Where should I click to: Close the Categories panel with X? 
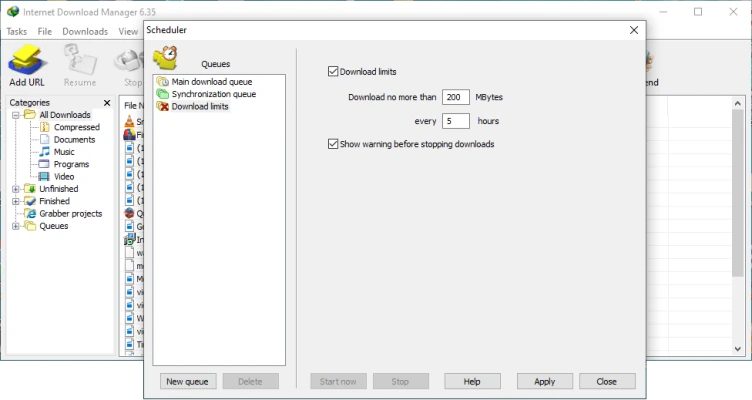pyautogui.click(x=107, y=103)
